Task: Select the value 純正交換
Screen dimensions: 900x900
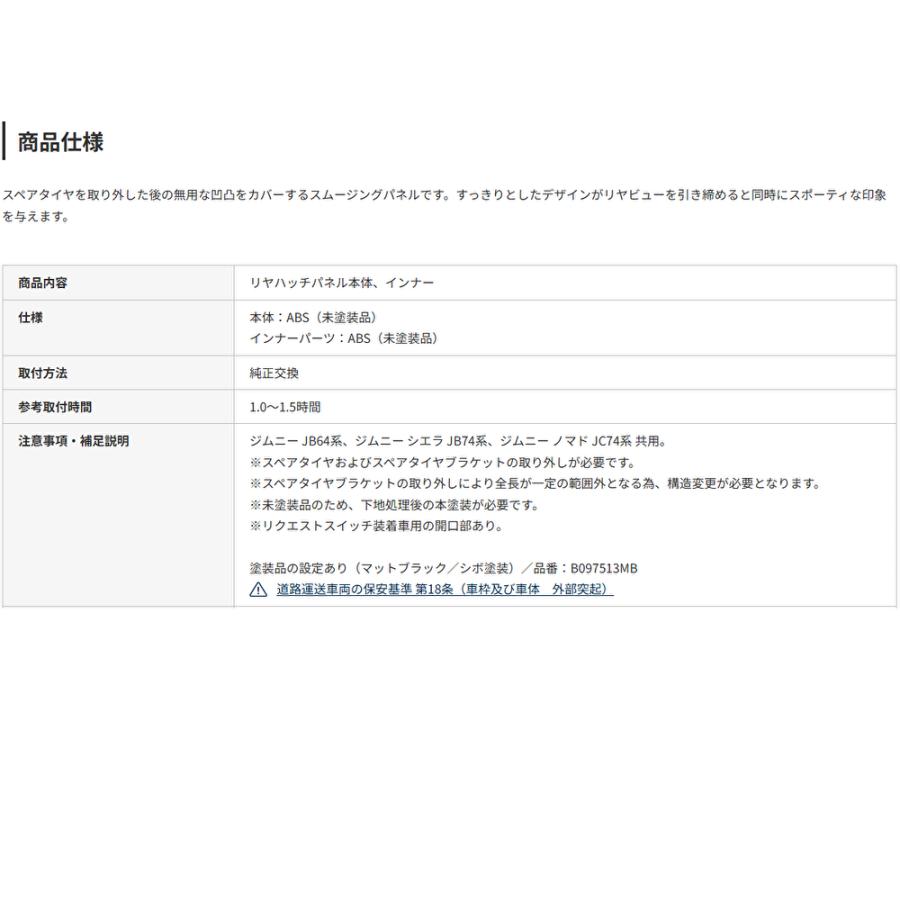Action: [x=274, y=373]
